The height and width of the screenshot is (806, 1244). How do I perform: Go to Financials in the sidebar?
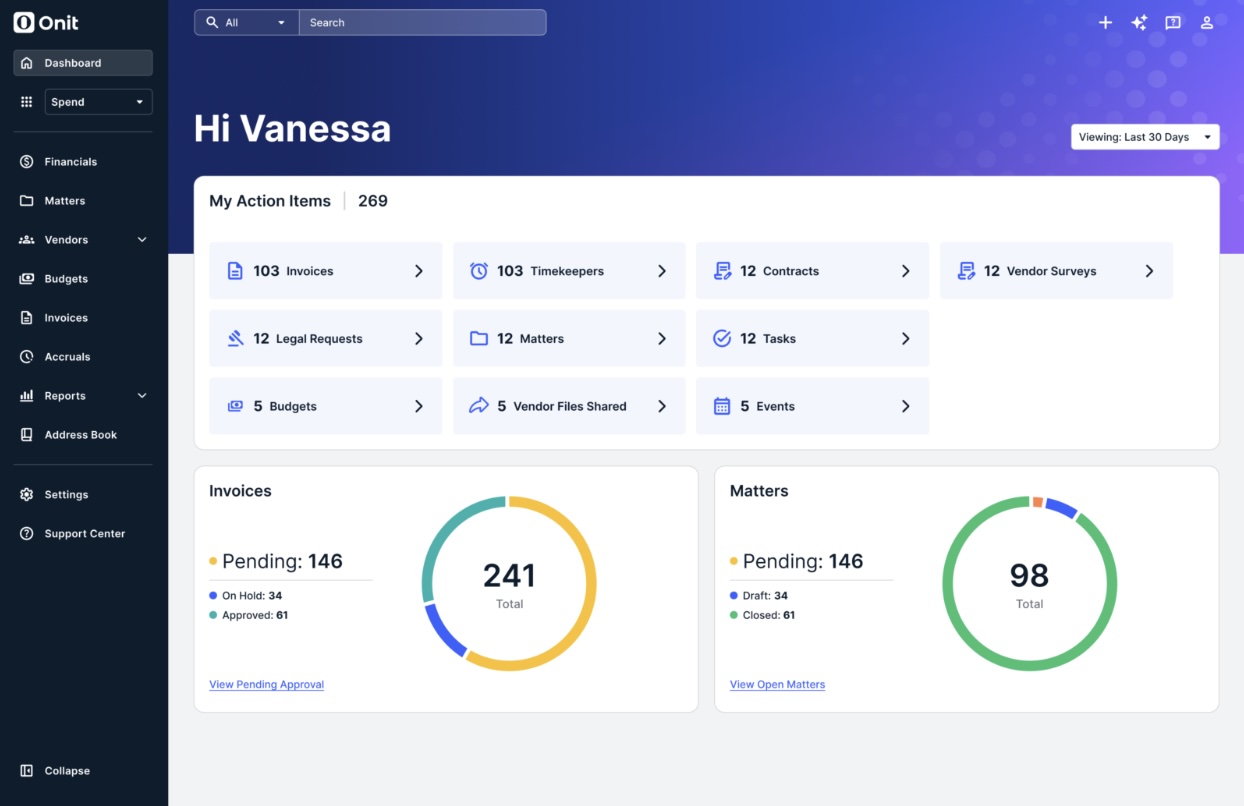coord(70,162)
